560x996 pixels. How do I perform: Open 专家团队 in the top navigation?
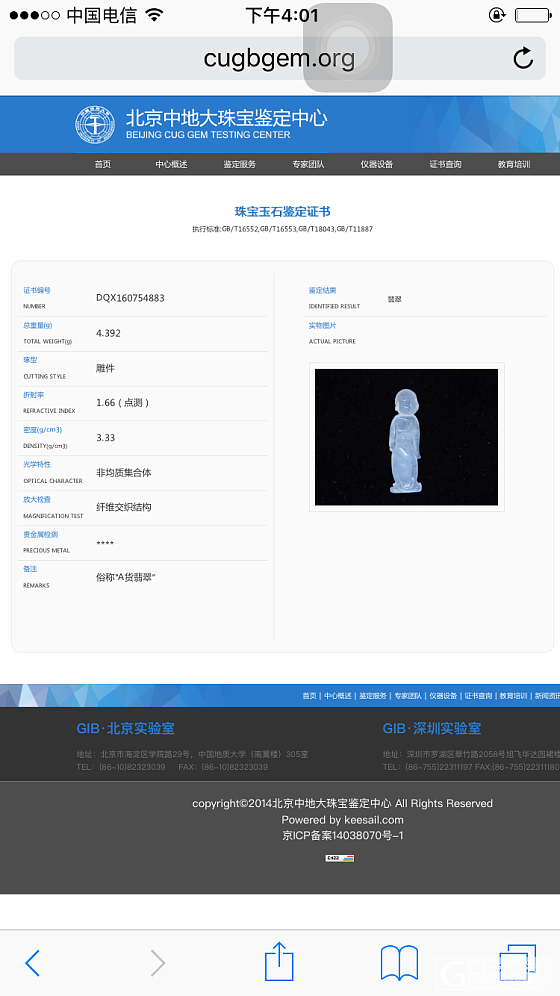click(x=308, y=164)
